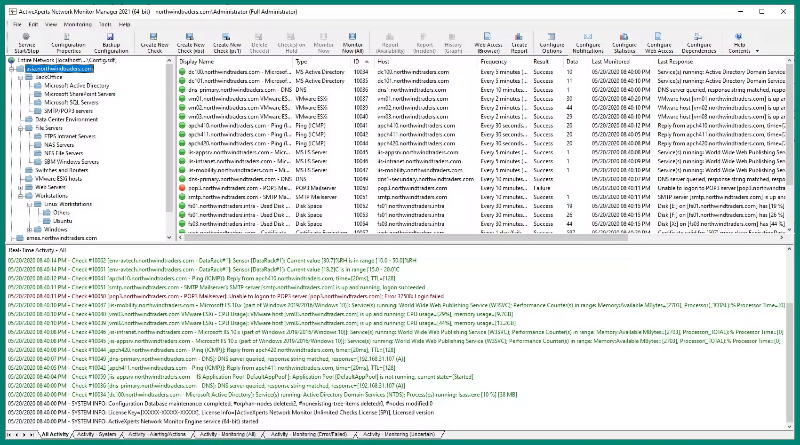800x445 pixels.
Task: Click the Check(s) on Hold icon
Action: [291, 37]
